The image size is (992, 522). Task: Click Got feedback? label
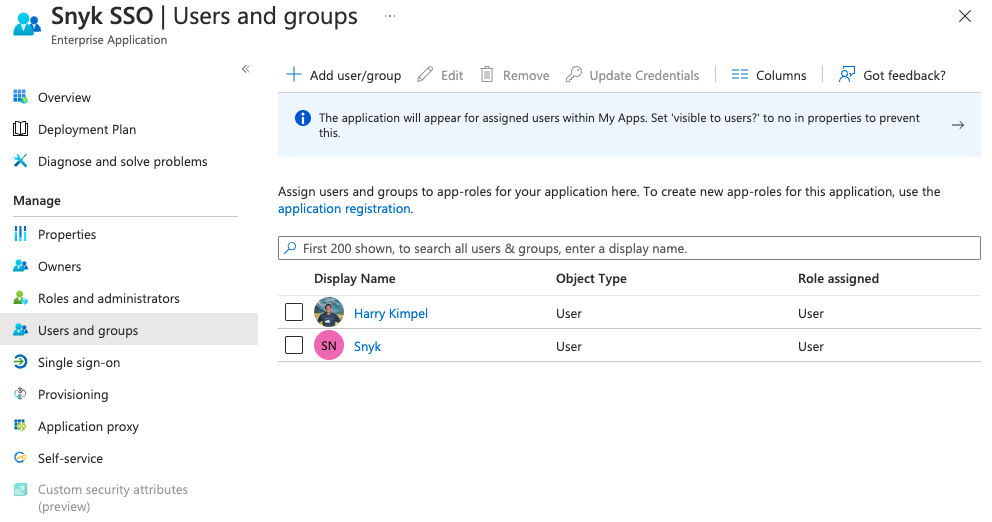[904, 75]
